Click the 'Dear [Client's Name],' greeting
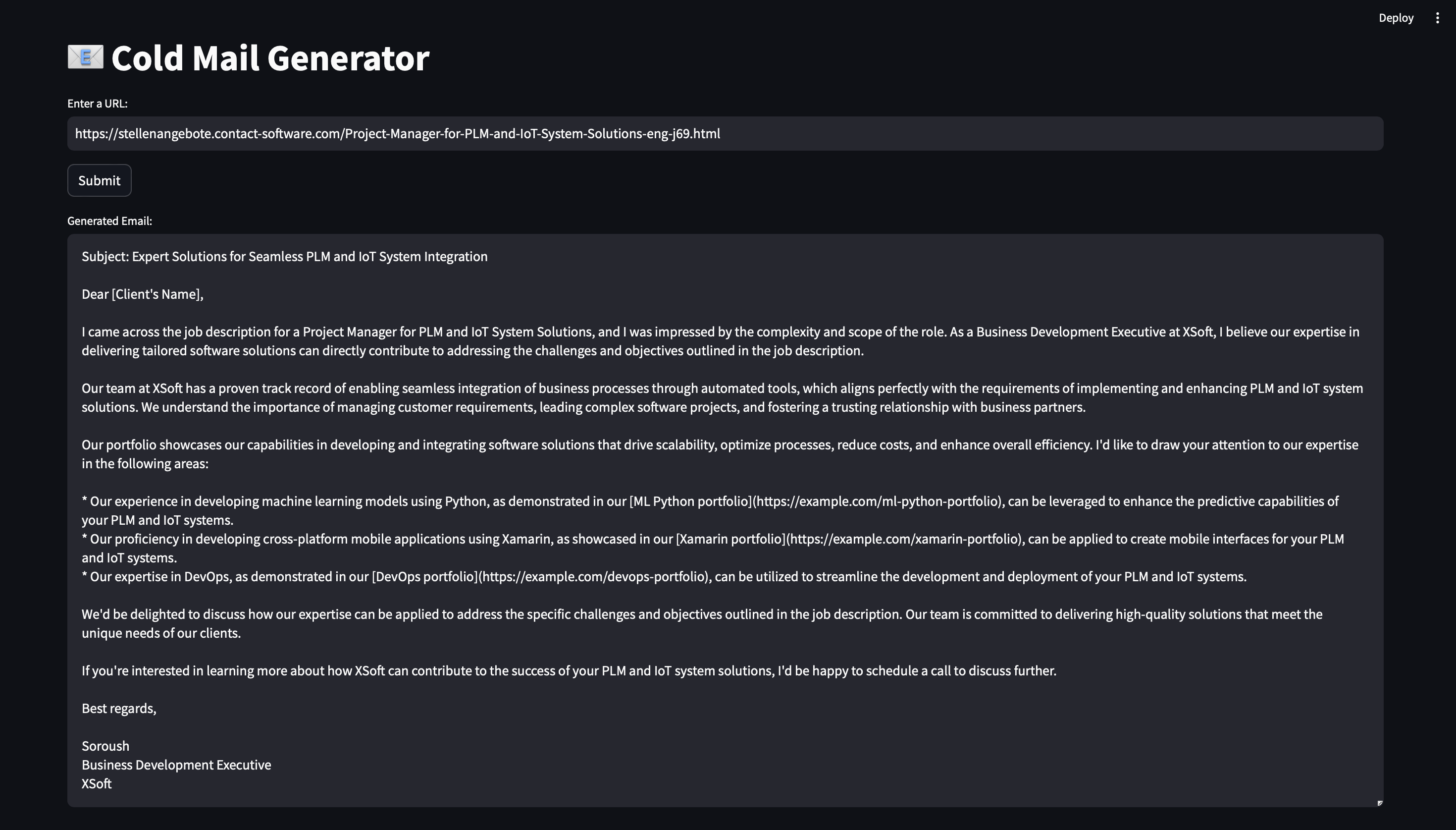Screen dimensions: 1456x830 point(143,294)
